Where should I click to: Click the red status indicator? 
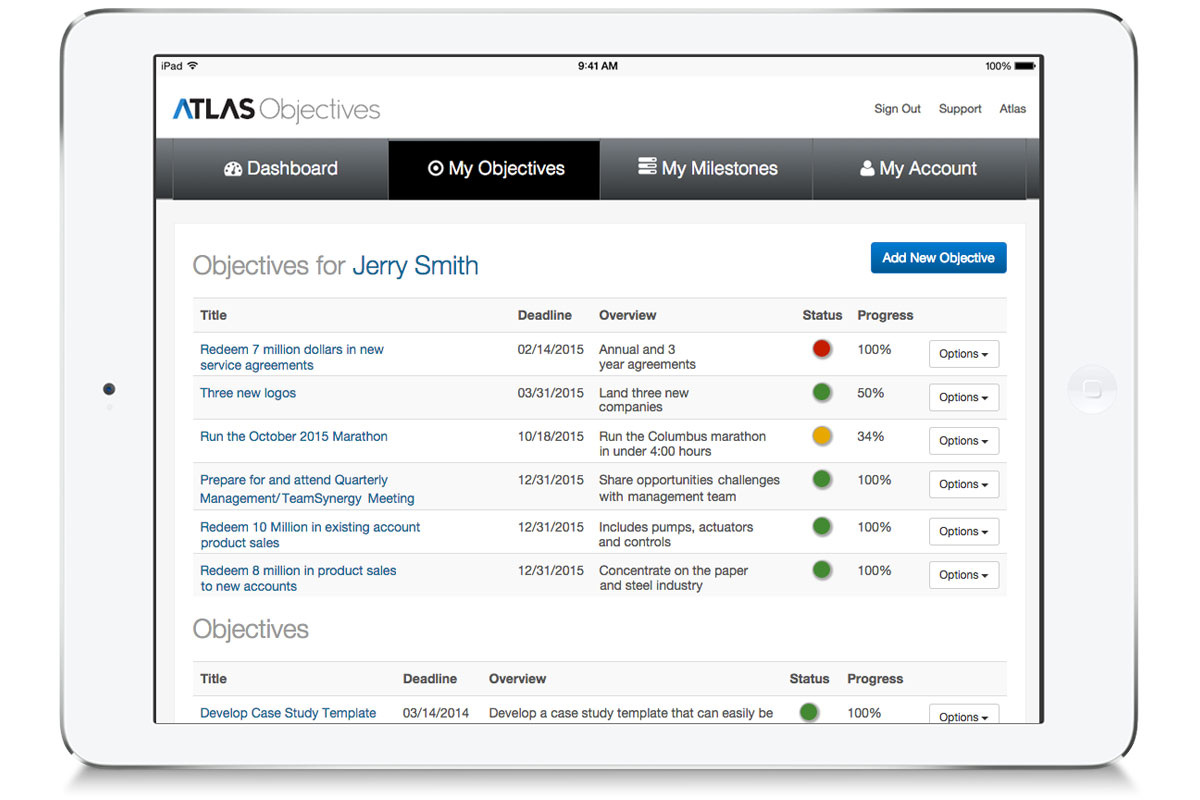click(x=822, y=348)
